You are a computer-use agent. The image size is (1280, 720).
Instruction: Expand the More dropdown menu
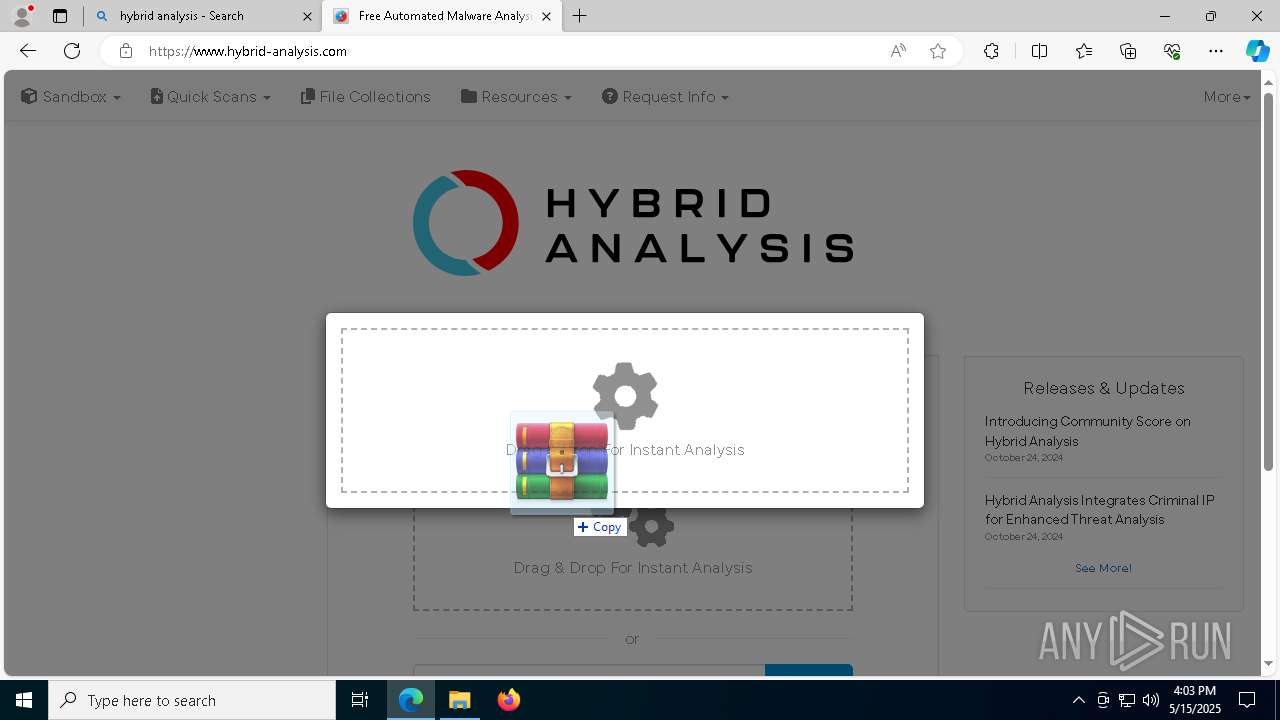1227,97
